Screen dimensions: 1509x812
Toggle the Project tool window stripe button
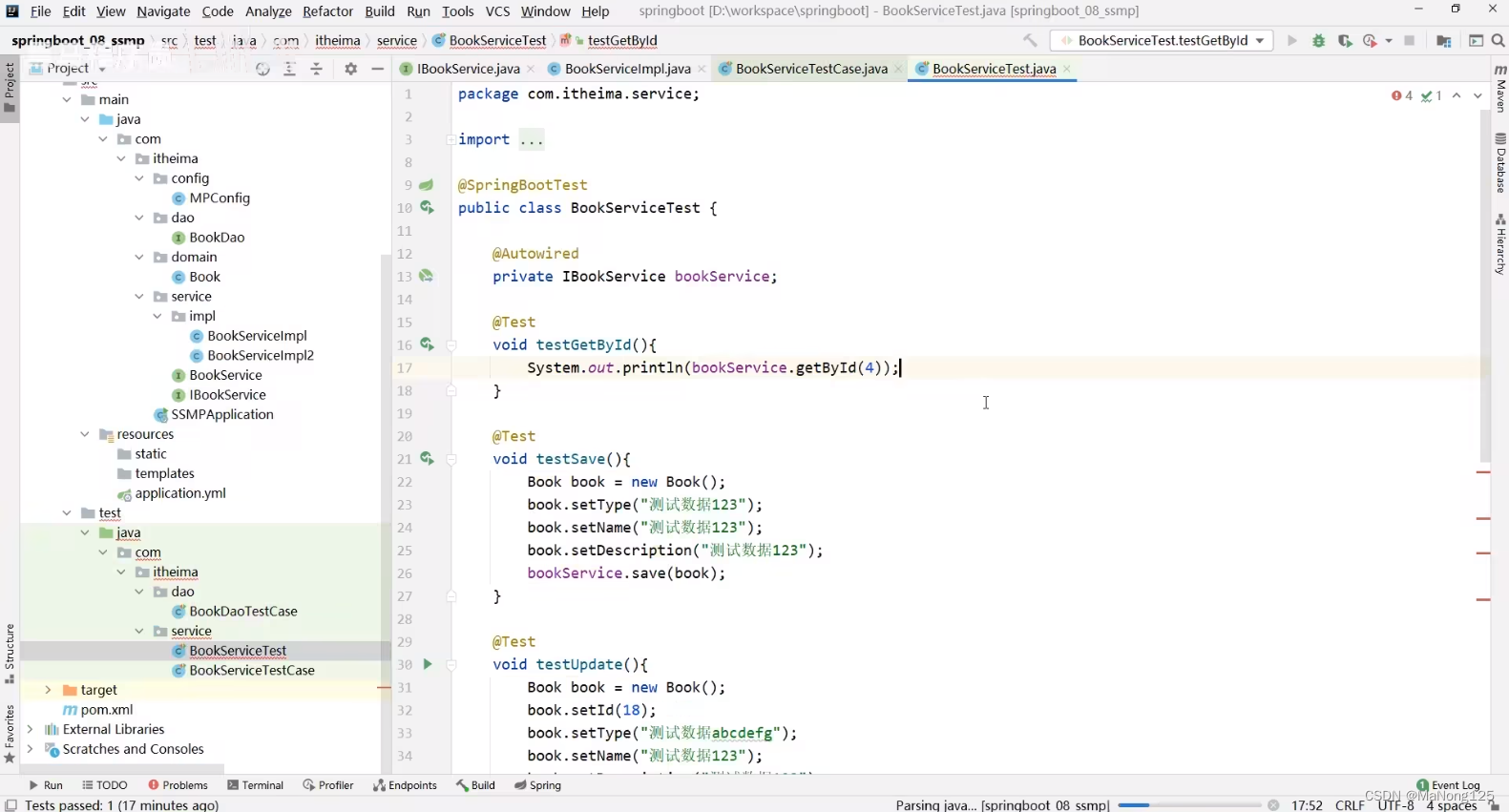pyautogui.click(x=10, y=88)
